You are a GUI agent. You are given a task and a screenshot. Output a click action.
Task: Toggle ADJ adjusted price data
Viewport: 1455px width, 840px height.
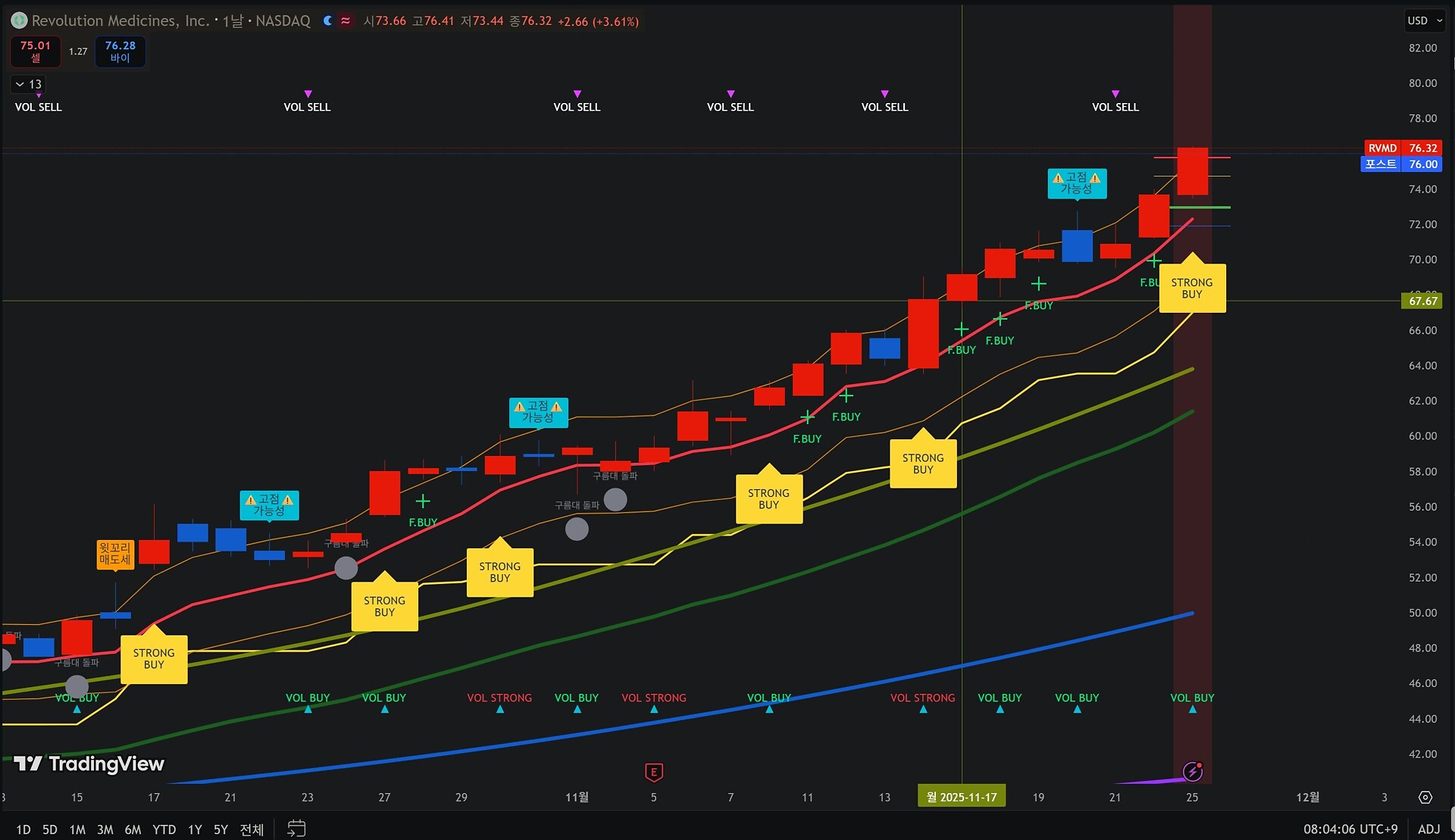(x=1428, y=829)
